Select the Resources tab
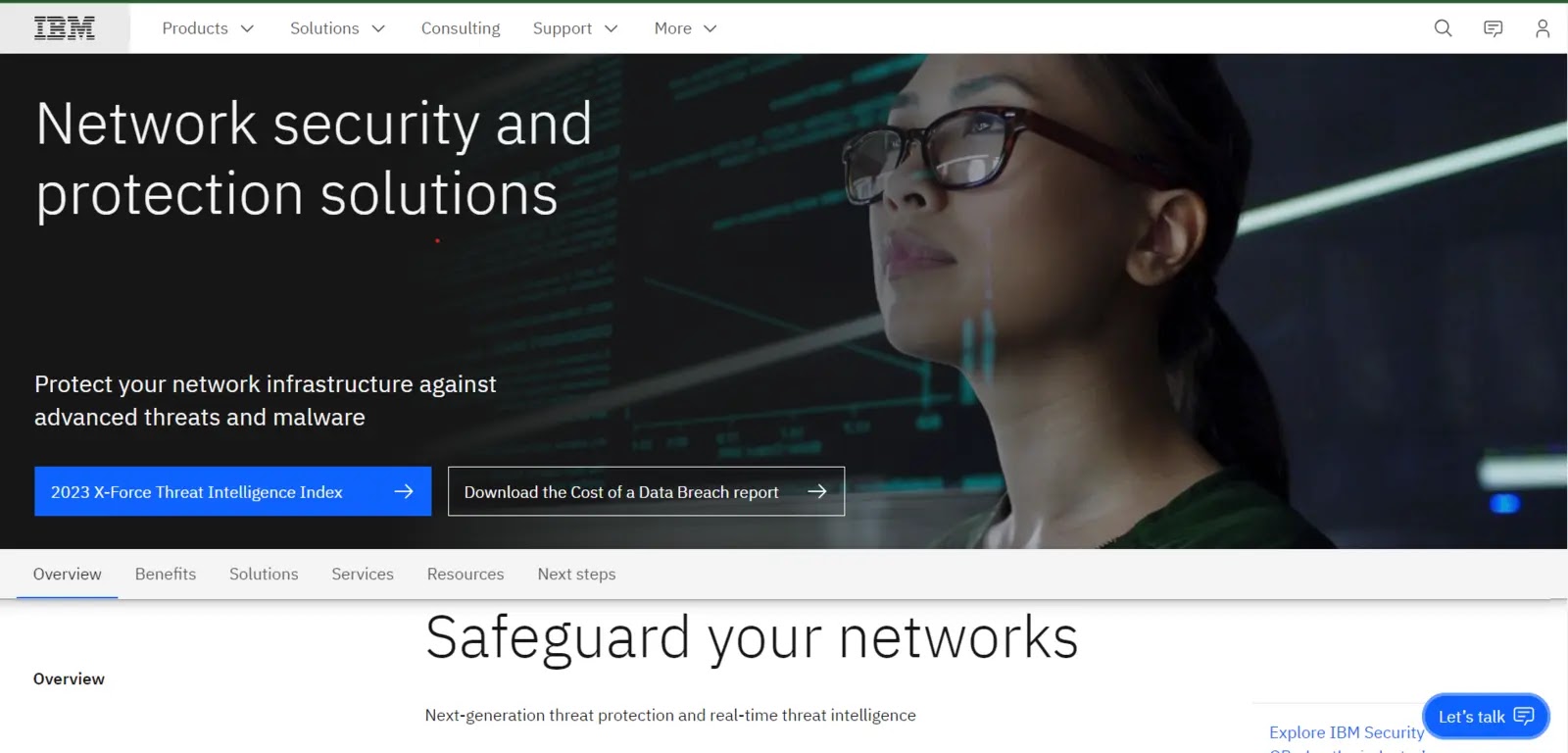This screenshot has width=1568, height=753. 465,574
